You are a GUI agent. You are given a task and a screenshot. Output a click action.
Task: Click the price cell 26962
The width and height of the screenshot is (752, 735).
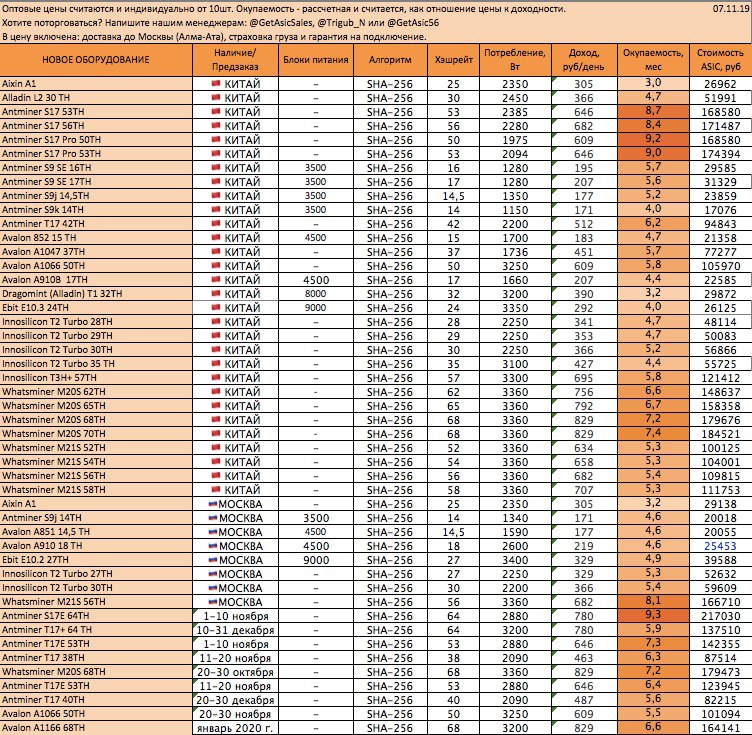(720, 84)
